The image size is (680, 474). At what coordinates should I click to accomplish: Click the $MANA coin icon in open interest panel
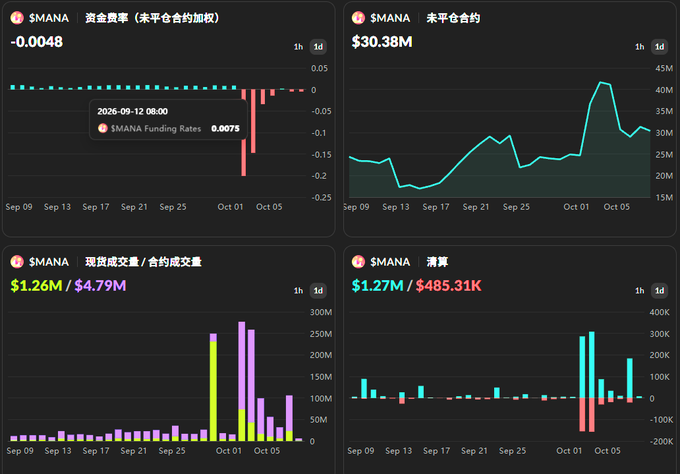(358, 18)
